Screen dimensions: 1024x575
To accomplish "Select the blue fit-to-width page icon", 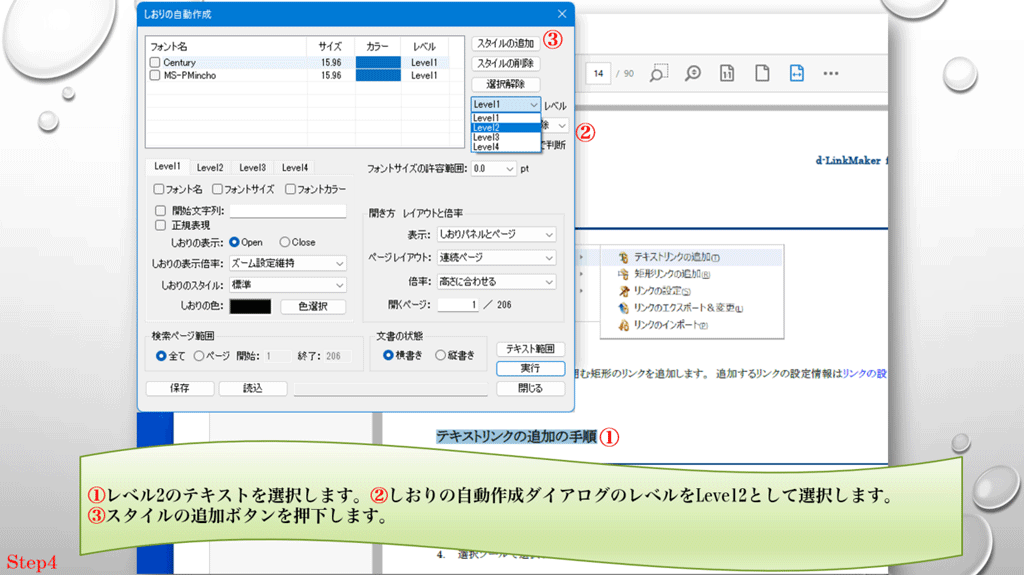I will (796, 73).
